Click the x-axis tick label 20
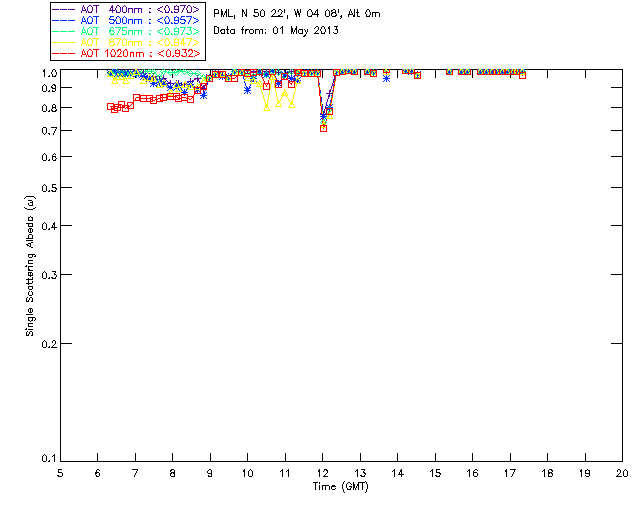The height and width of the screenshot is (512, 640). 622,473
